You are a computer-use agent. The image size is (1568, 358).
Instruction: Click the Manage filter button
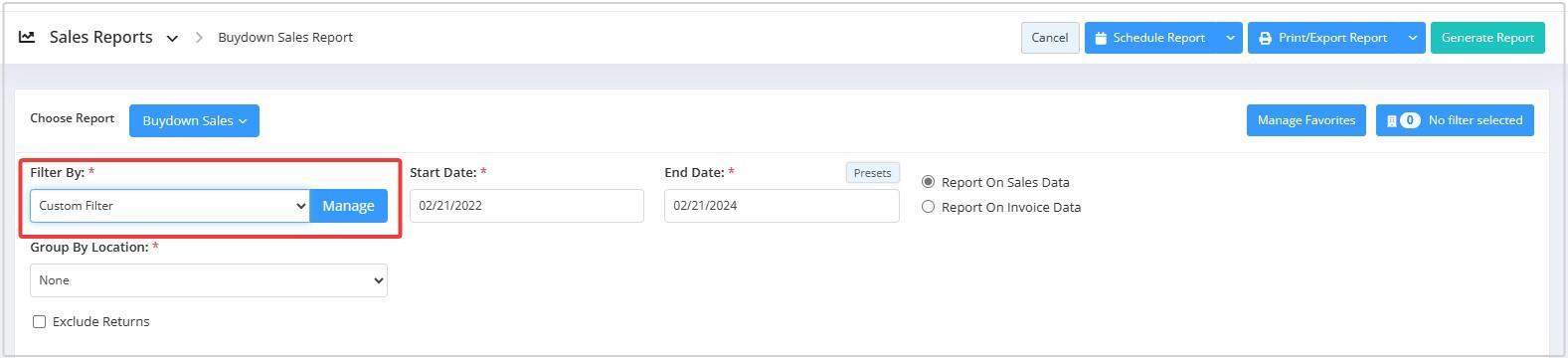click(x=348, y=206)
